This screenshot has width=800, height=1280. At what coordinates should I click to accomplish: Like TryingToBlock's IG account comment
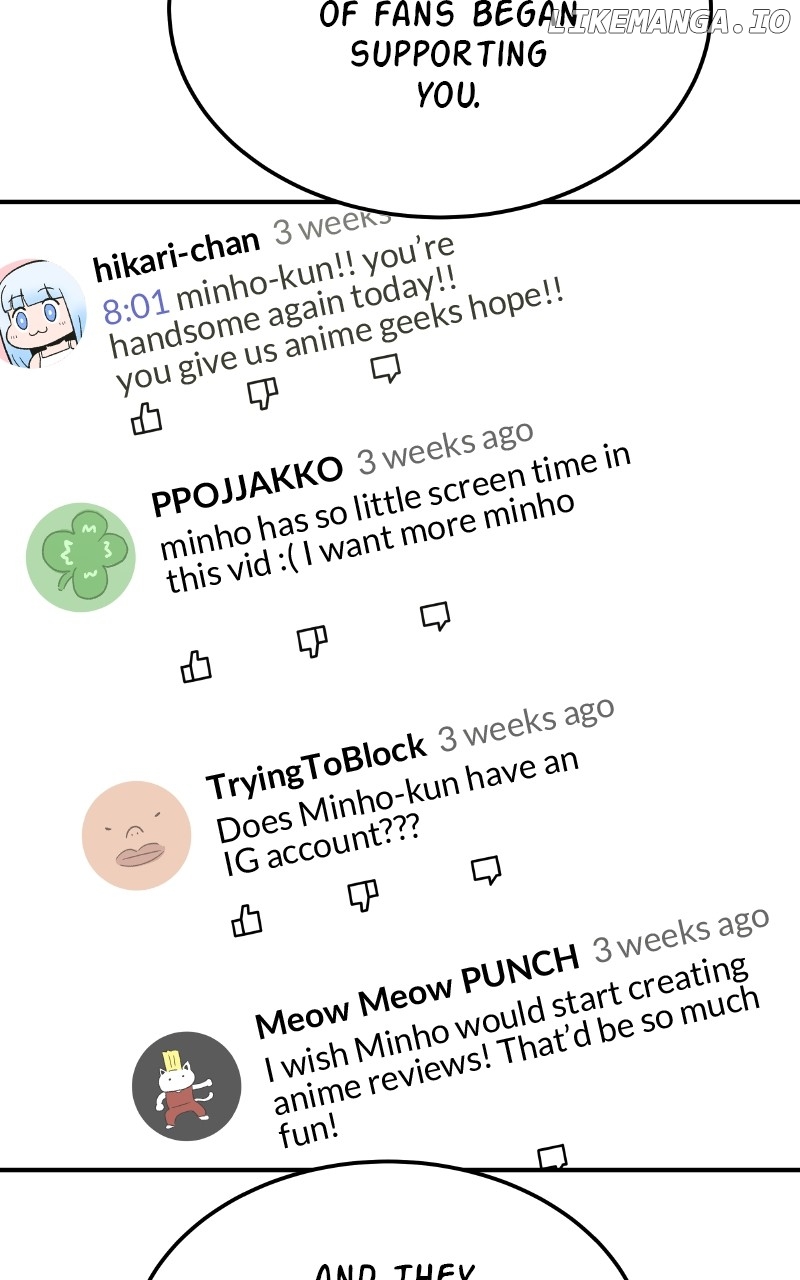point(246,919)
